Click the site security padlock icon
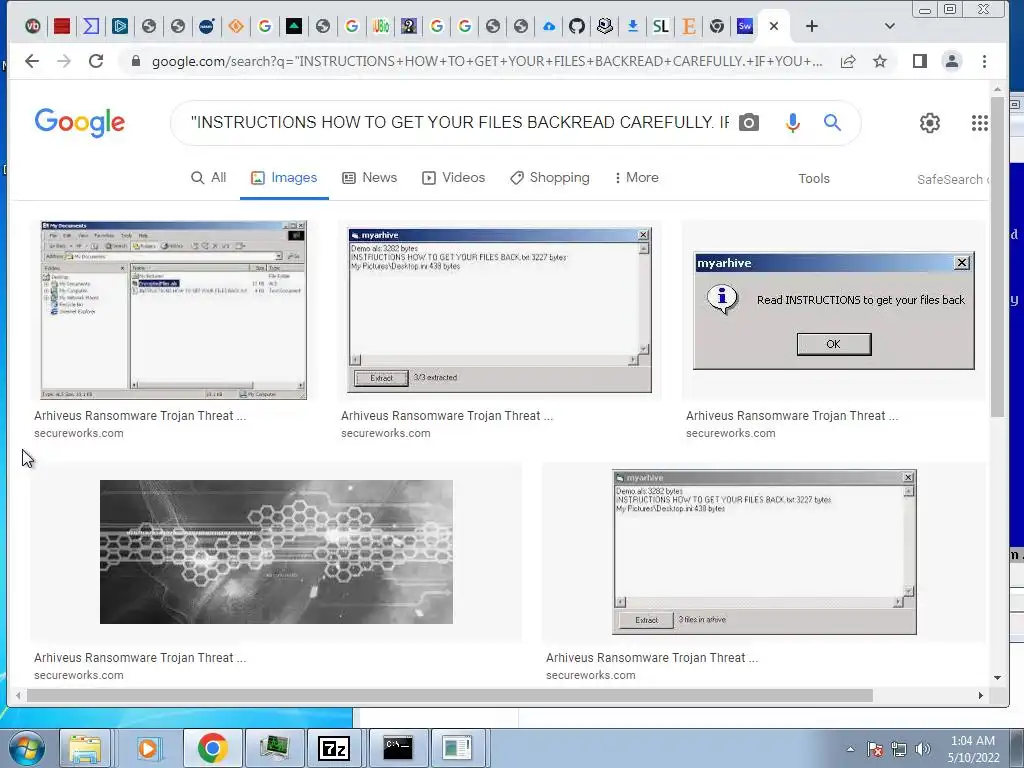 click(x=136, y=61)
